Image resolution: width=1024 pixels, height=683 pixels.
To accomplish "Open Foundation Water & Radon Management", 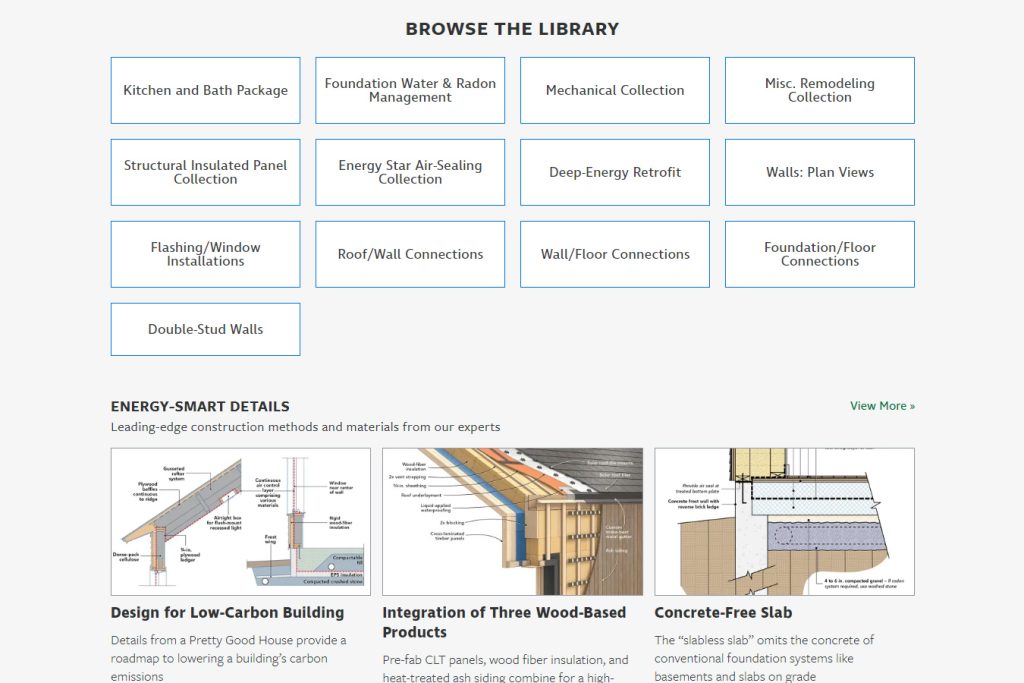I will [410, 90].
